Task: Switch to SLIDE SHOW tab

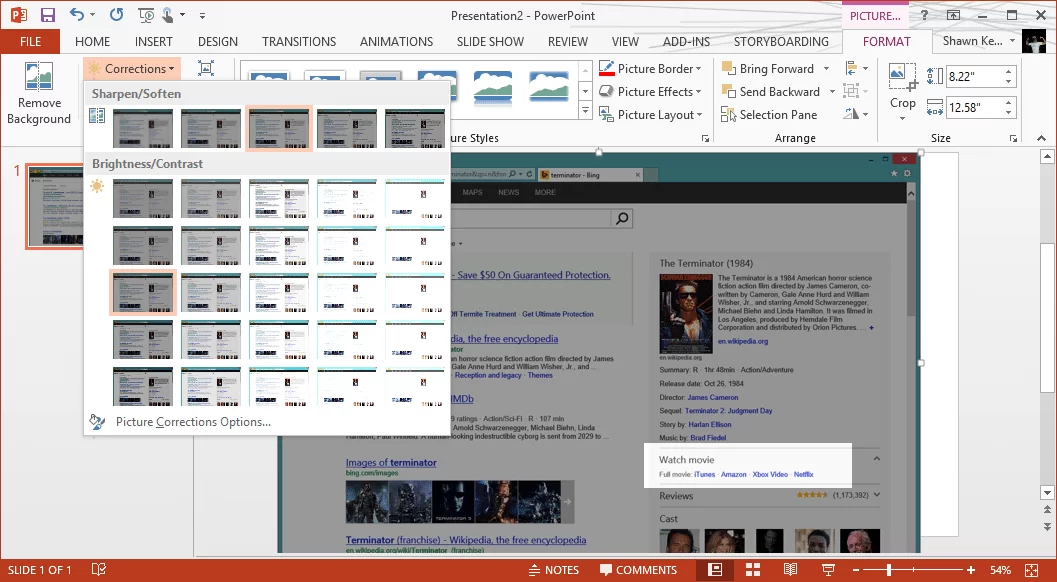Action: click(x=490, y=41)
